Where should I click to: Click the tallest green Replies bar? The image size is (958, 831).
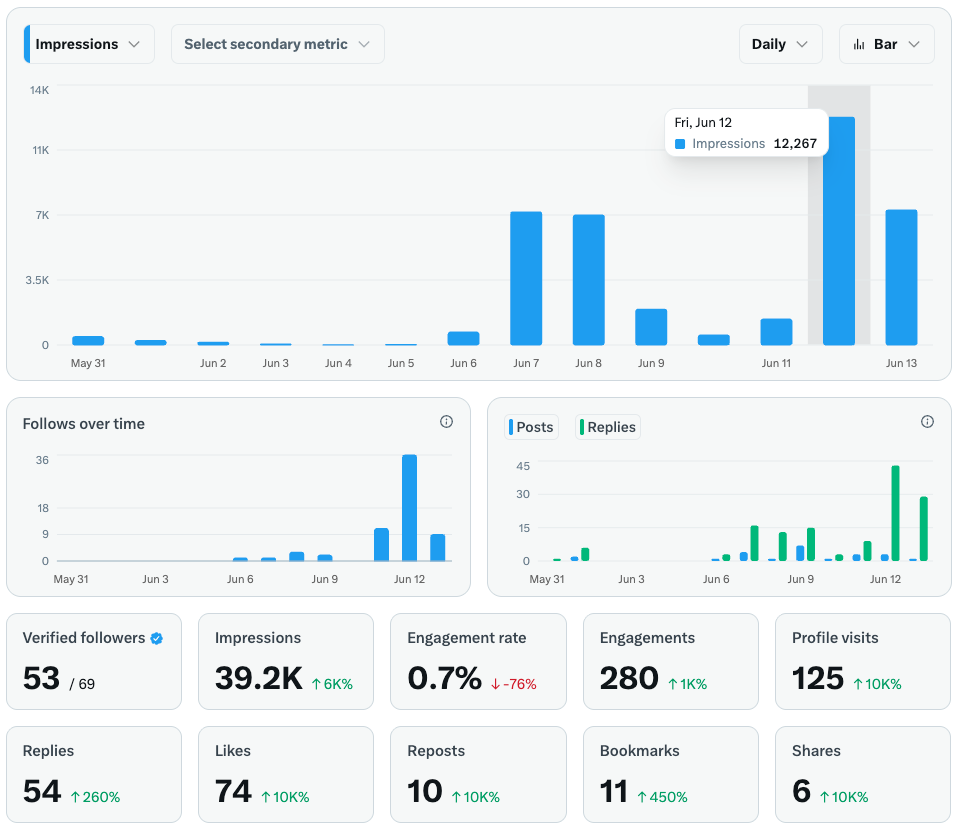(x=896, y=513)
